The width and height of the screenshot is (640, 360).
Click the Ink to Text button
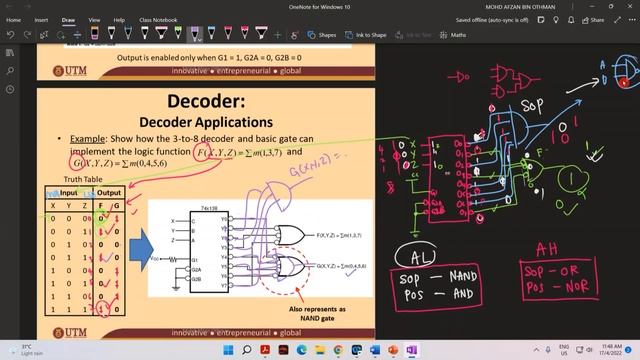click(x=413, y=35)
